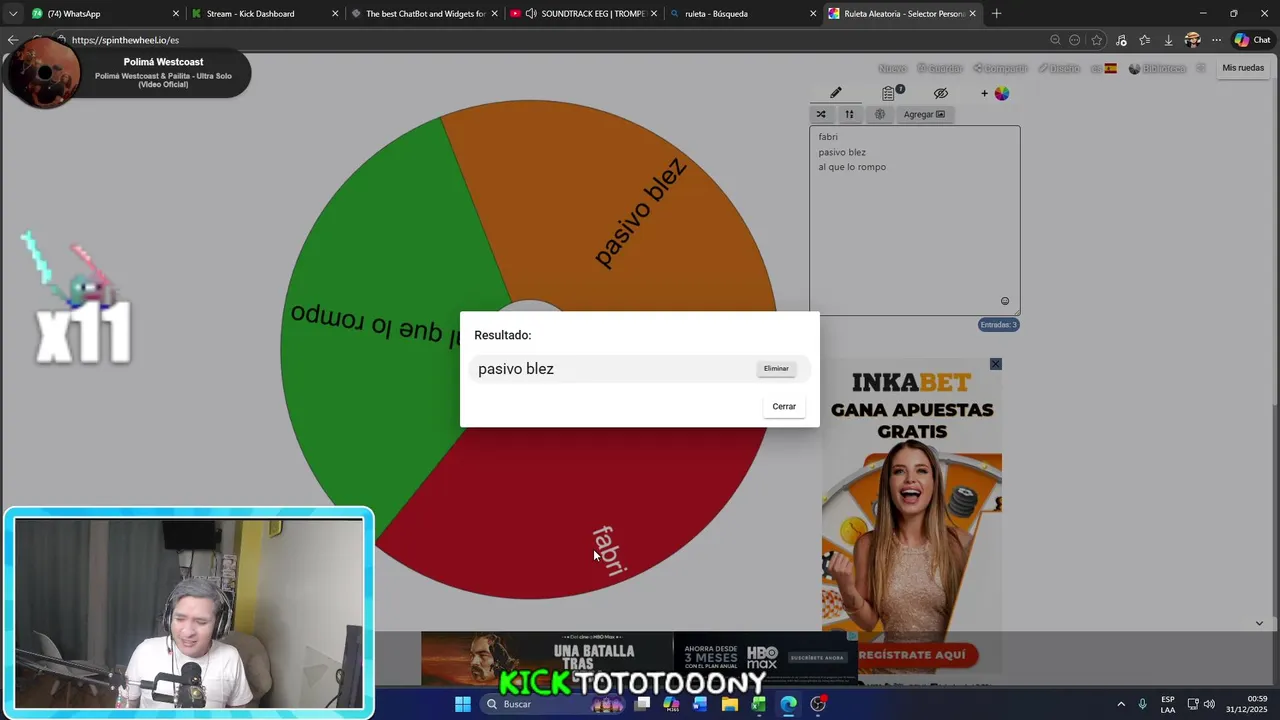Click the Entradas: 3 counter badge
1280x720 pixels.
(x=998, y=325)
